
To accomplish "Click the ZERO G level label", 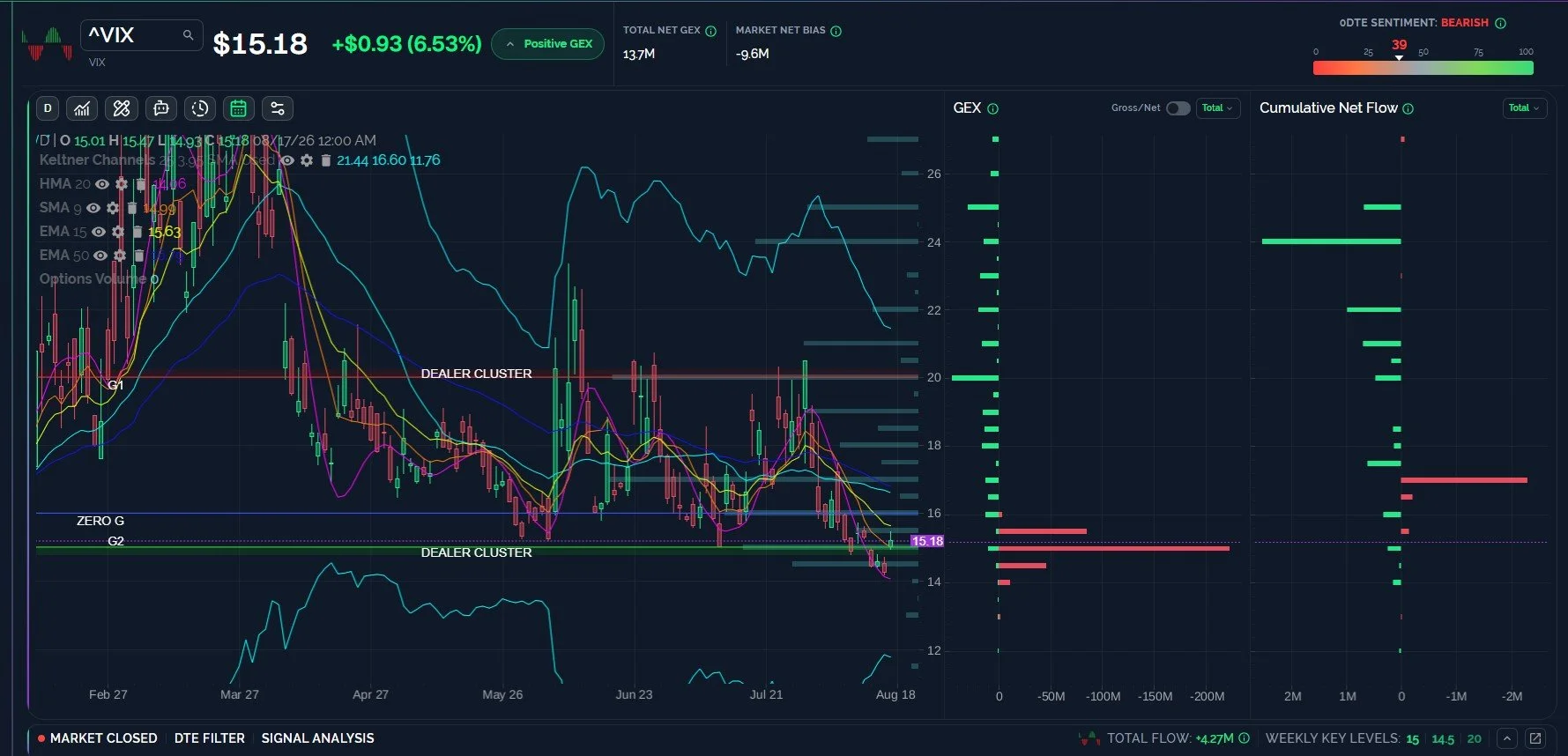I will [100, 521].
